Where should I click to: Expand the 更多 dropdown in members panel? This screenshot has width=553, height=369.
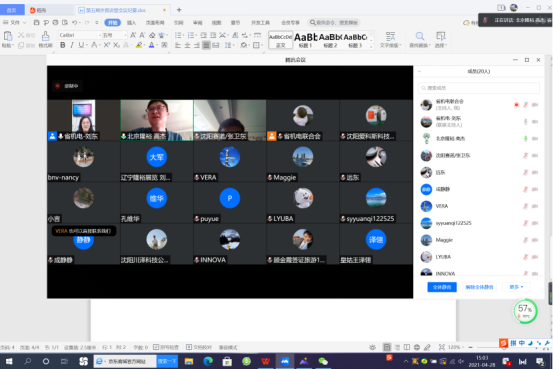point(516,287)
